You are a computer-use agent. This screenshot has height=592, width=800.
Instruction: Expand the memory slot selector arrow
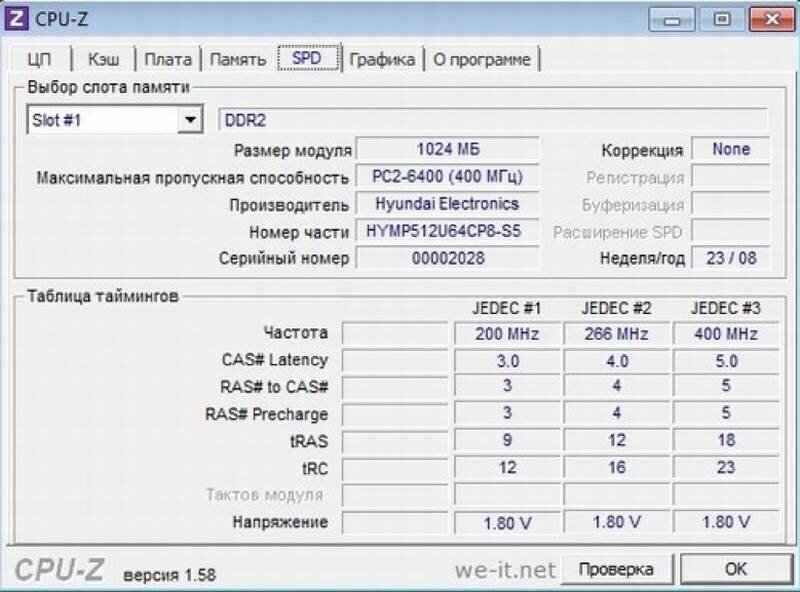click(x=192, y=118)
